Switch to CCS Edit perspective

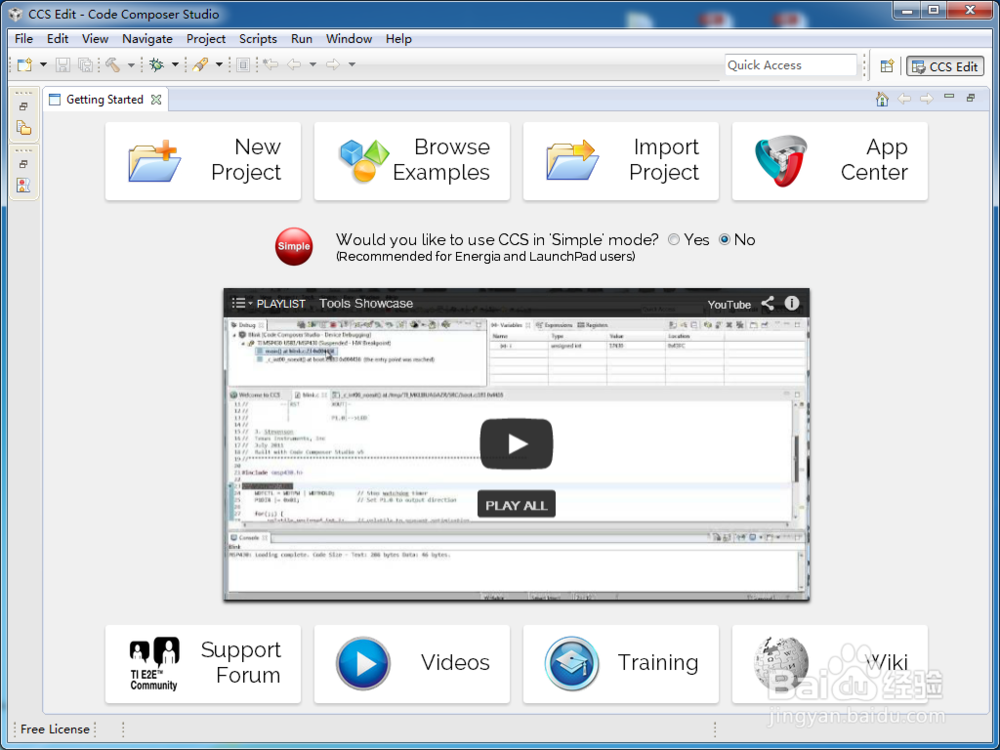coord(945,66)
